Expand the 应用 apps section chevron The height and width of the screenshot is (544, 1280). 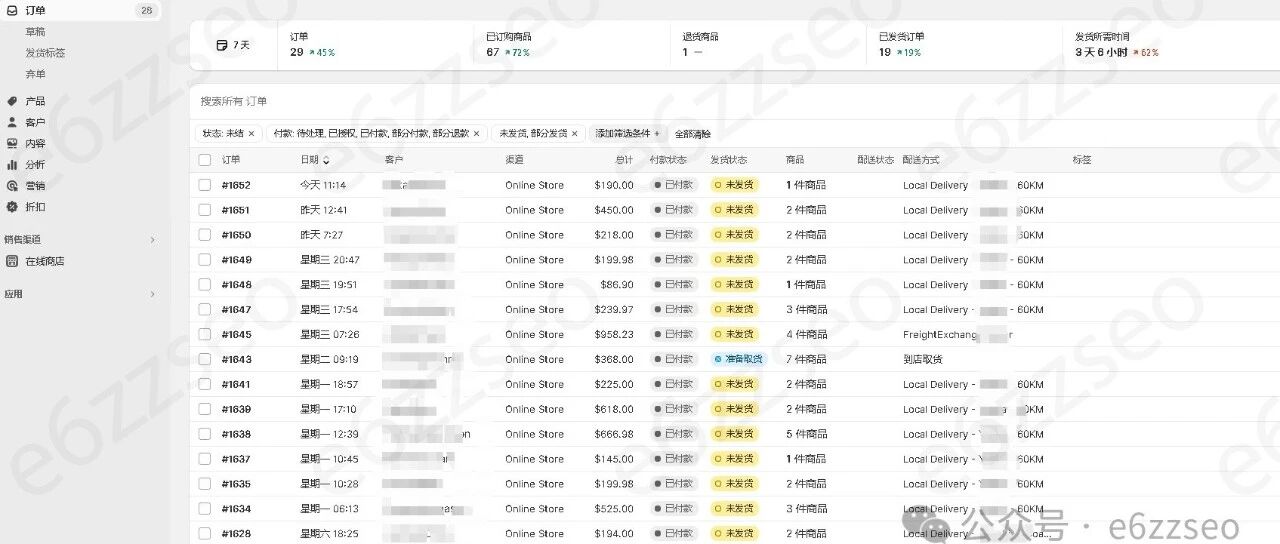[153, 294]
